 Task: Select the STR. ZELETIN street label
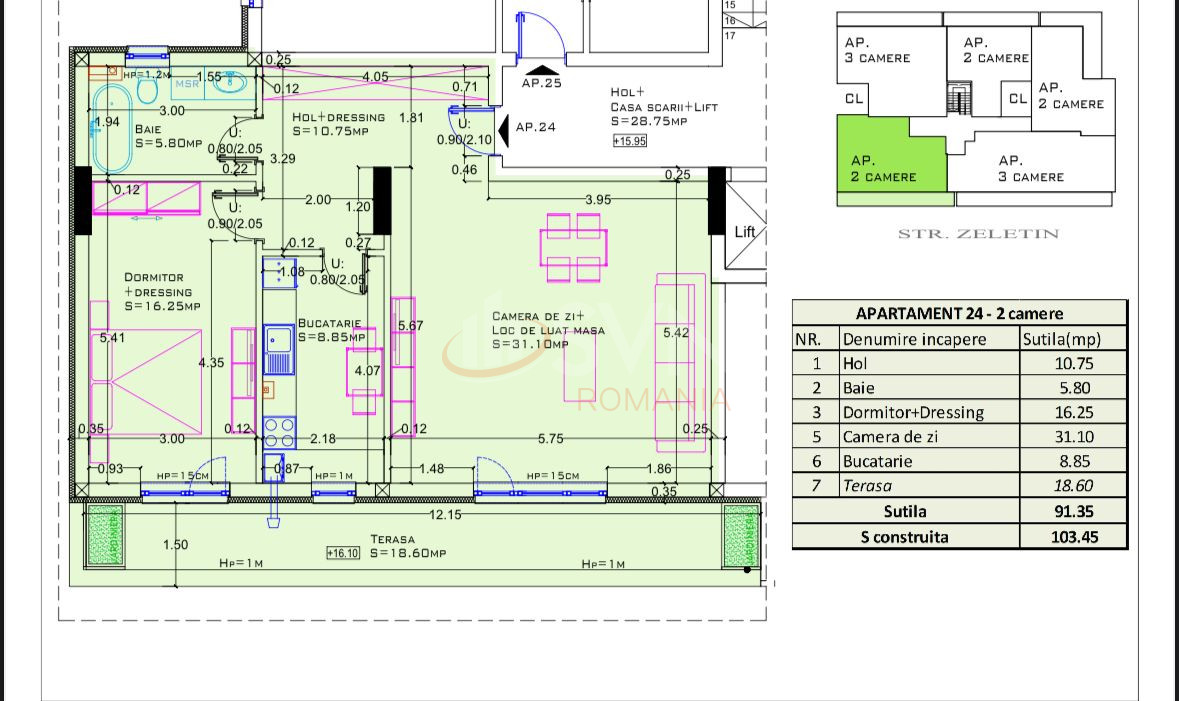pyautogui.click(x=978, y=234)
